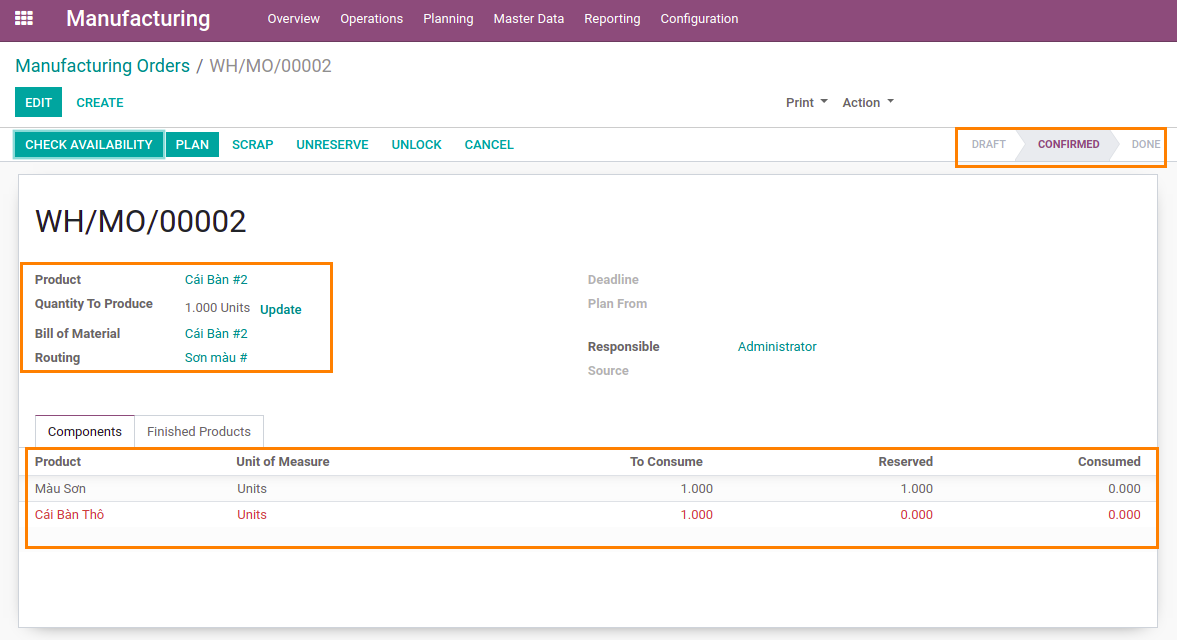
Task: Select the Màu Sơn component row
Action: [588, 488]
